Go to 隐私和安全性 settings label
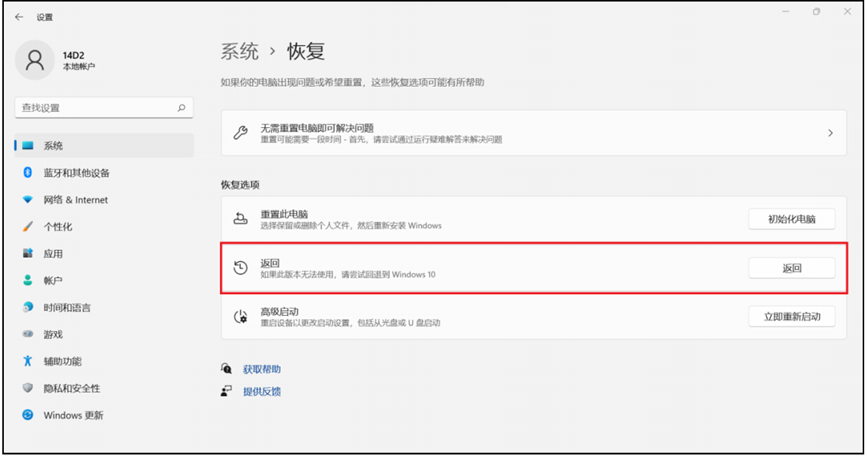The image size is (865, 456). tap(72, 388)
